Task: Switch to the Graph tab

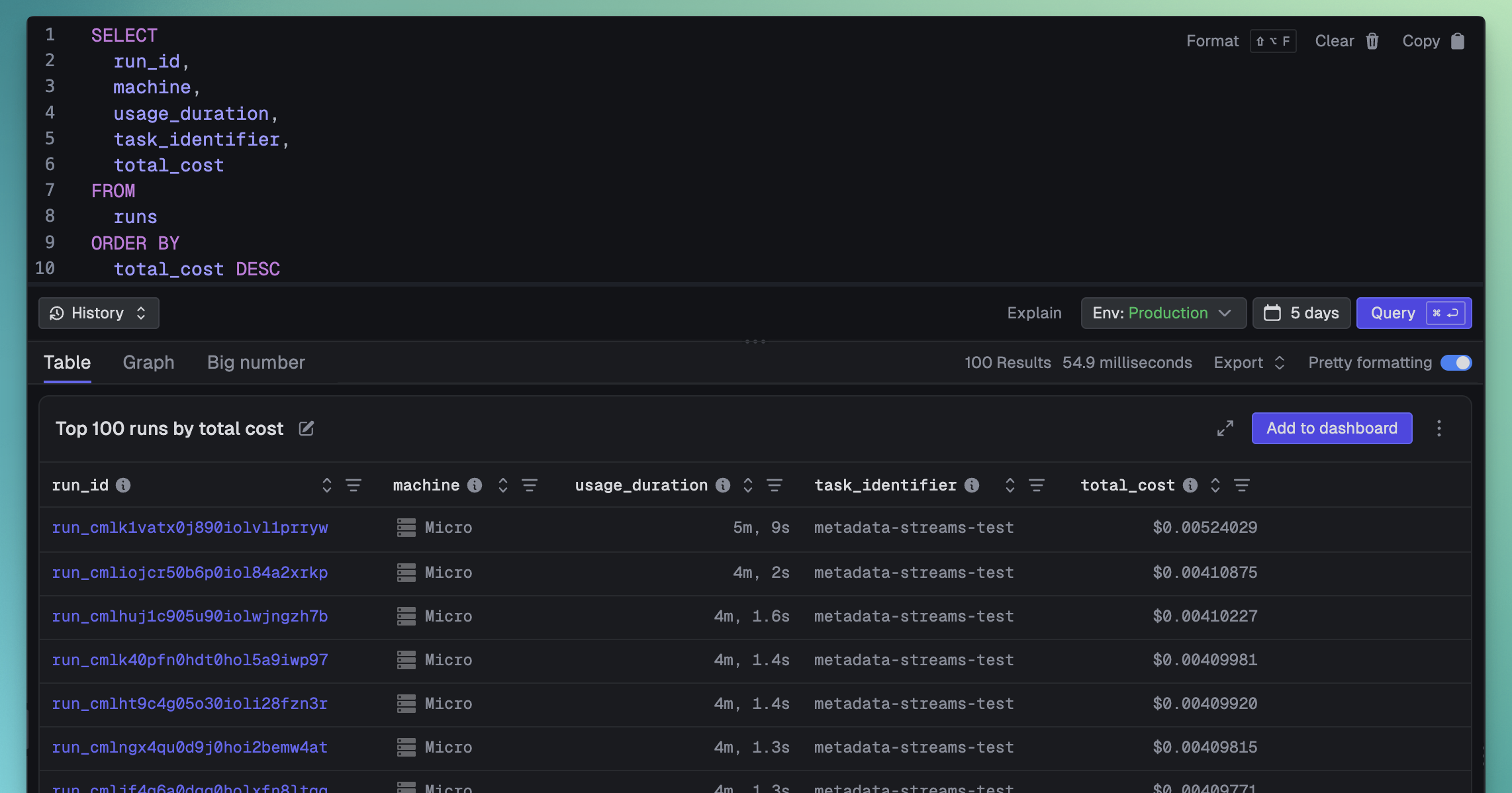Action: tap(149, 363)
